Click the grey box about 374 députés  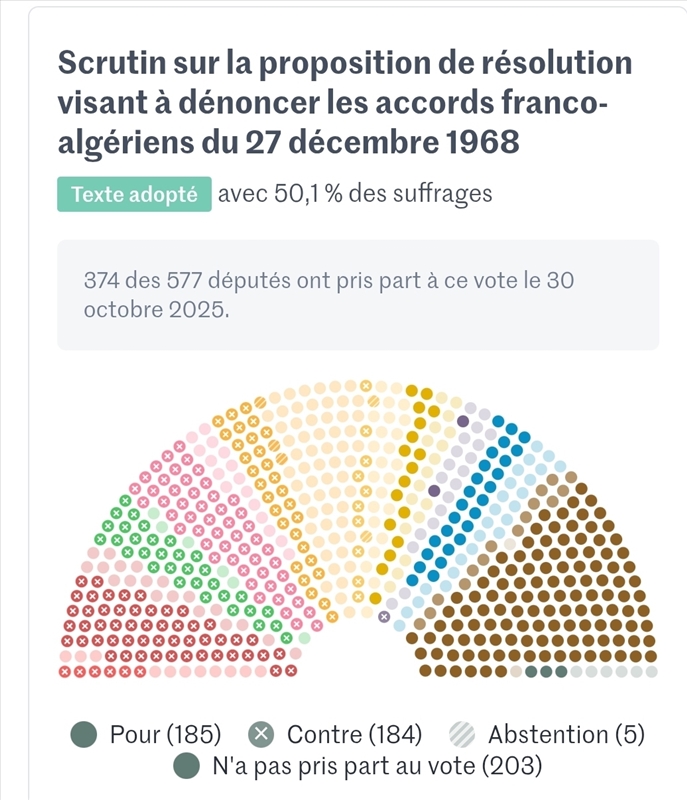(x=358, y=295)
